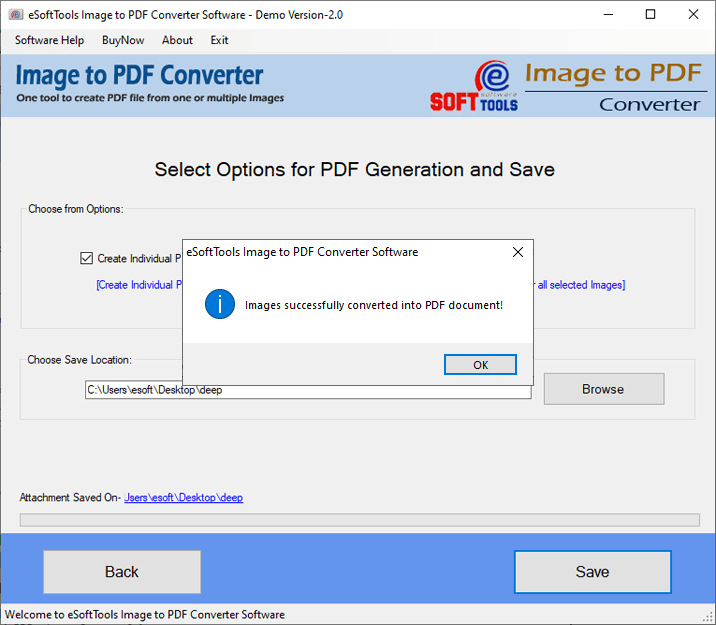Click the conversion progress bar

[x=359, y=520]
